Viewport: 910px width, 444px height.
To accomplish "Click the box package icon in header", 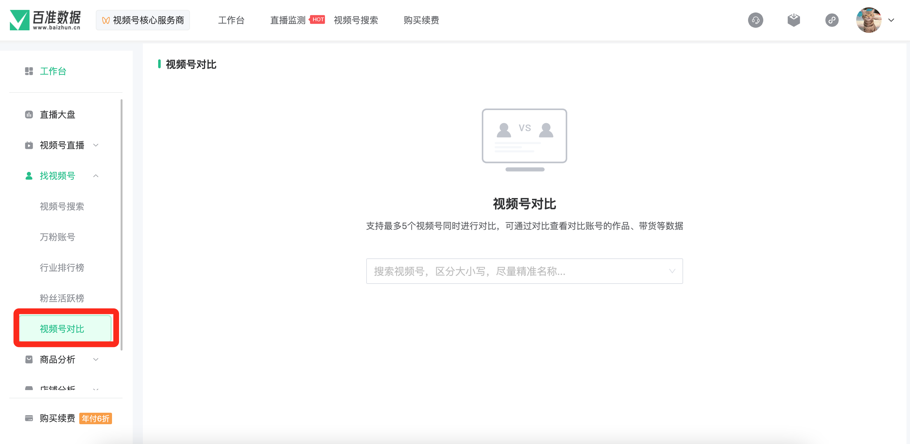I will [x=793, y=20].
